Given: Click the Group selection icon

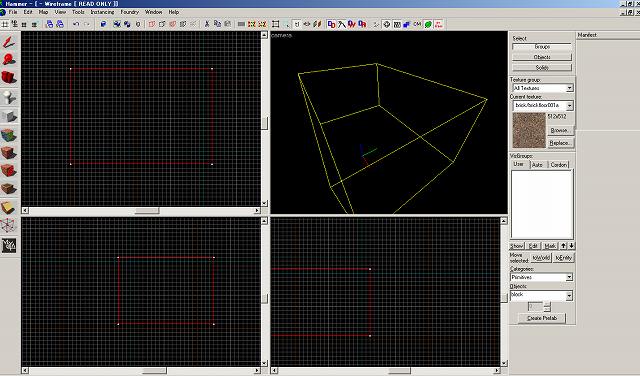Looking at the screenshot, I should point(117,24).
